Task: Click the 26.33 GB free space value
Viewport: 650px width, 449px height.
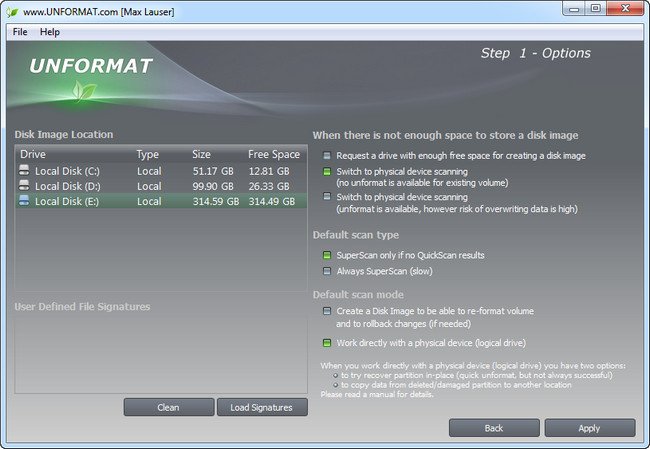Action: pyautogui.click(x=269, y=186)
